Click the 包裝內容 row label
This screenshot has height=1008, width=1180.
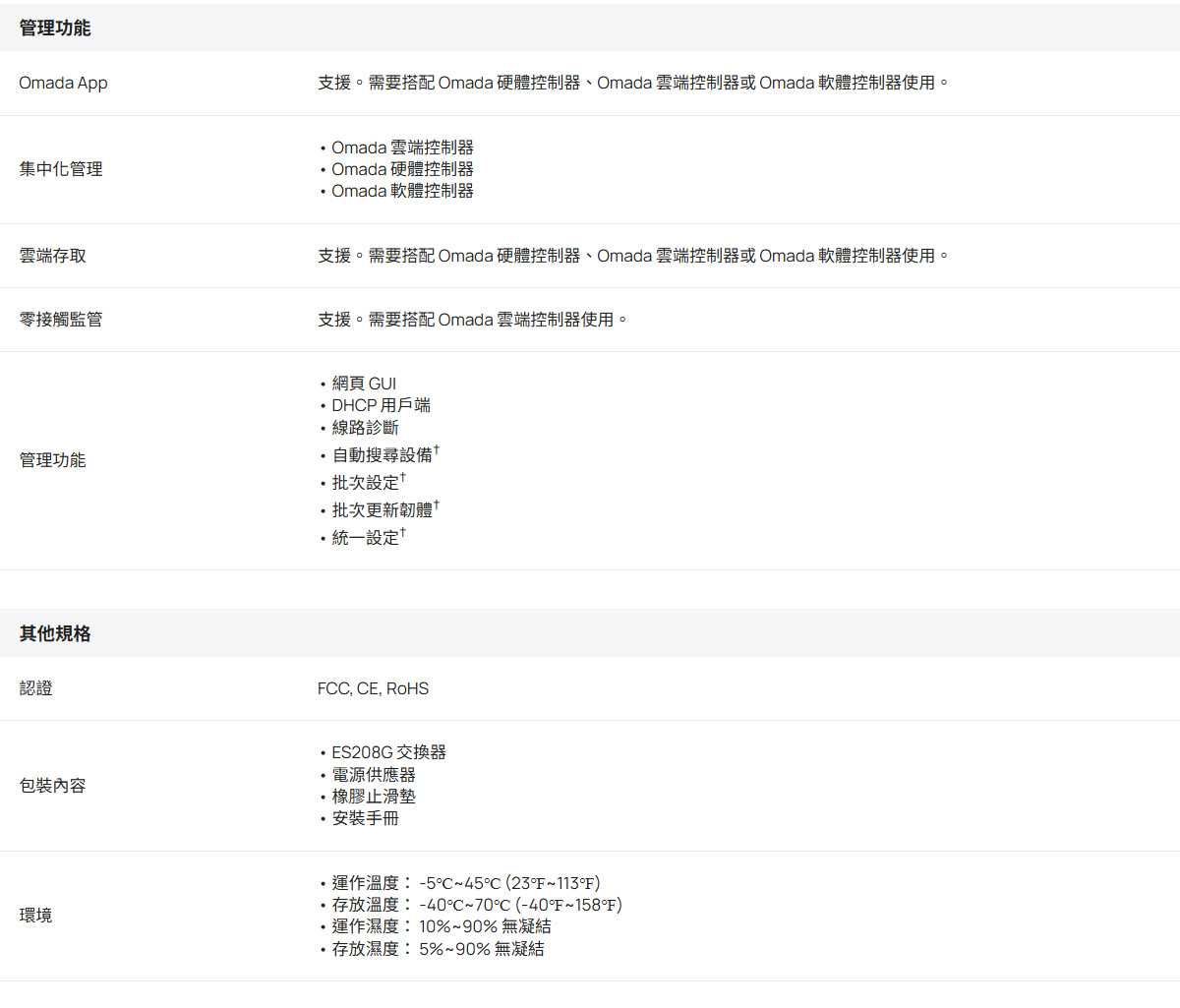(x=53, y=786)
